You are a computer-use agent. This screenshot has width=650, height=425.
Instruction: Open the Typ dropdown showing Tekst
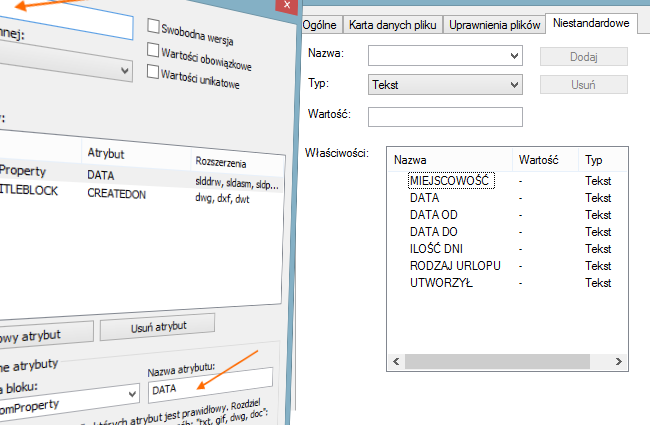(445, 85)
